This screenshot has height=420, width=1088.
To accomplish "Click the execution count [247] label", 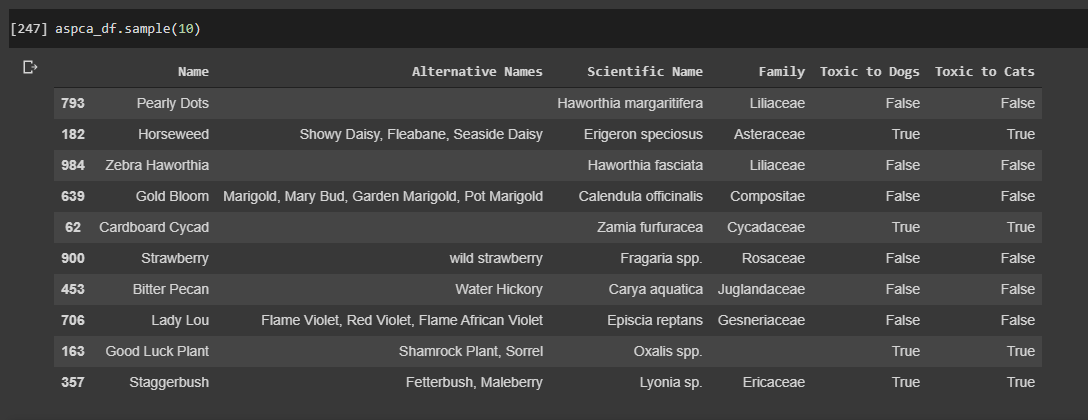I will coord(25,29).
